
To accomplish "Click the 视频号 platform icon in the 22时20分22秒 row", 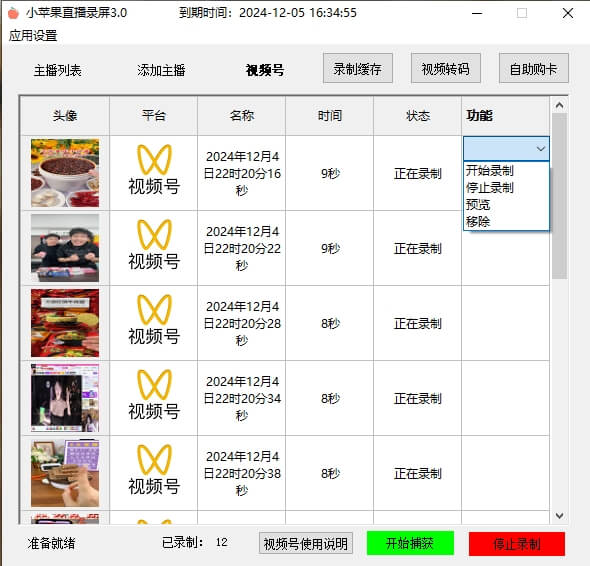I will tap(154, 245).
